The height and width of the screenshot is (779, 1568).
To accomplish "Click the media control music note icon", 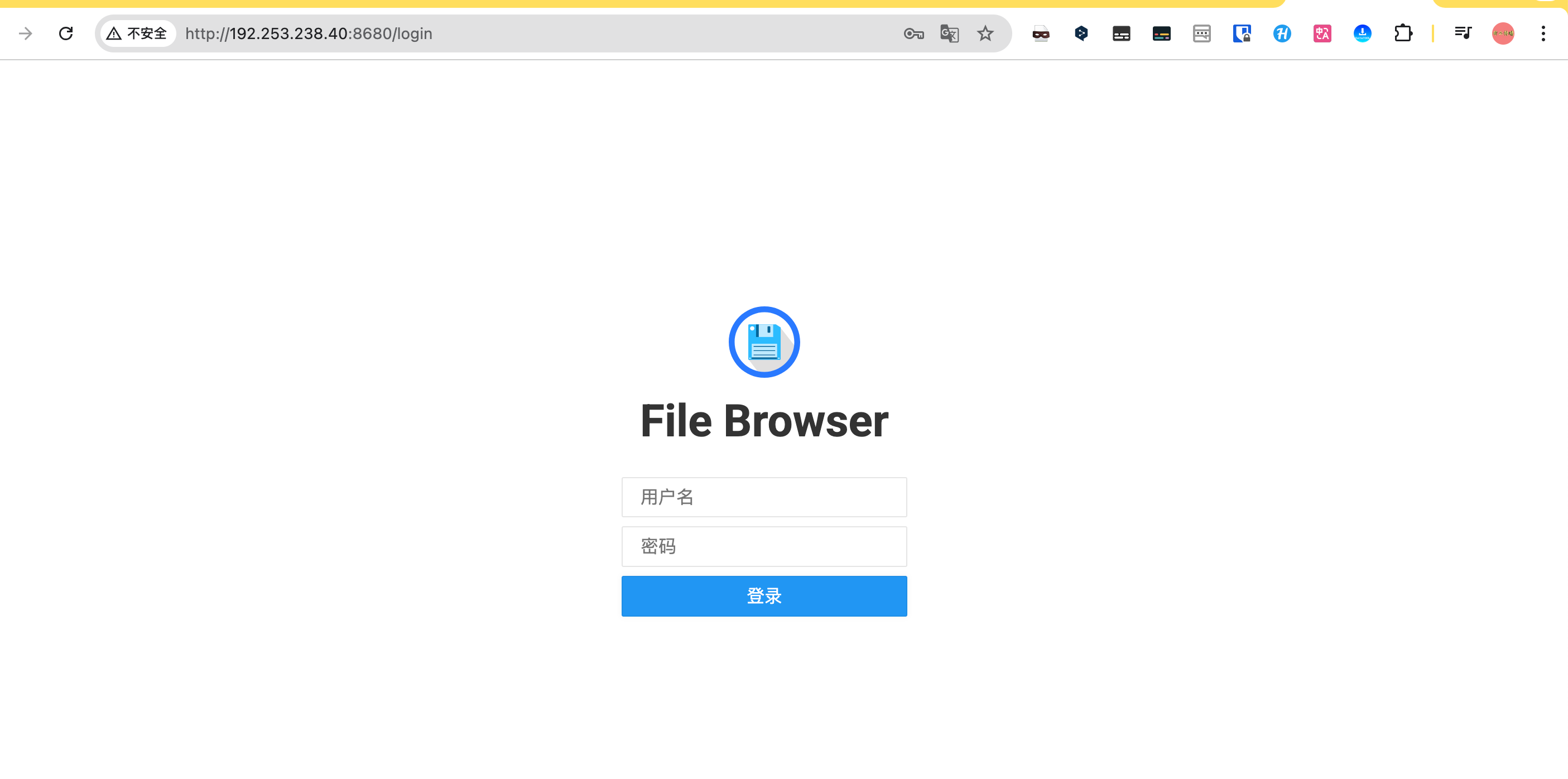I will tap(1463, 33).
